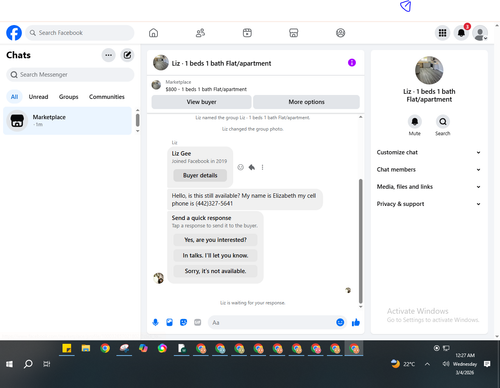Send quick response 'Yes, are you interested?'
This screenshot has height=388, width=500.
(x=215, y=240)
